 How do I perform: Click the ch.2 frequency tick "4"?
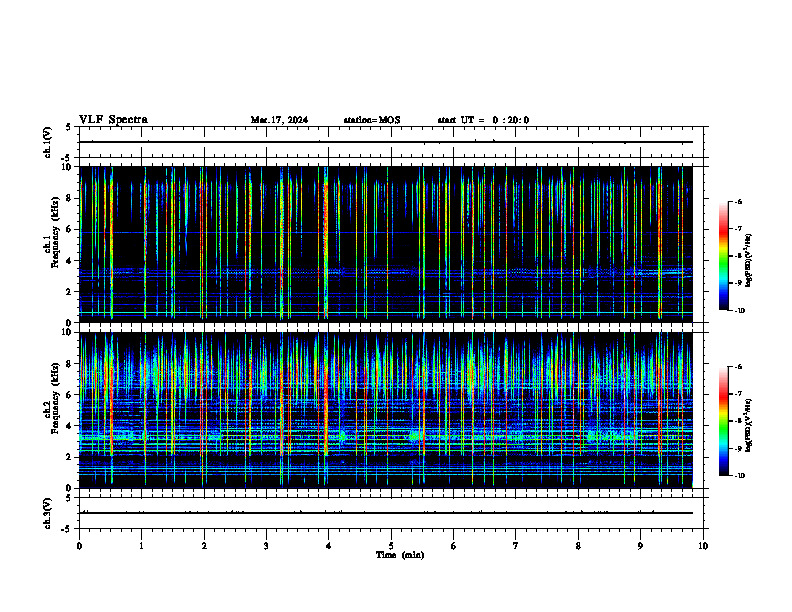click(70, 426)
